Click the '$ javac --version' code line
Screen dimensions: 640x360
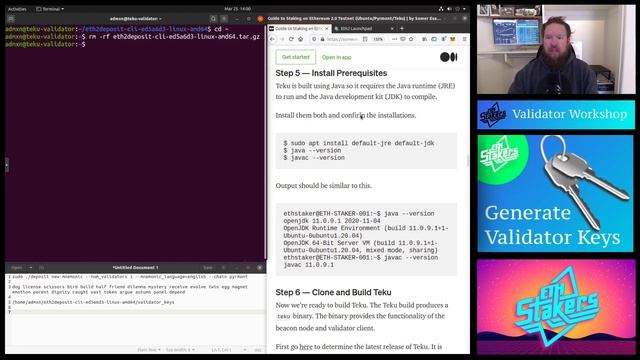click(x=314, y=158)
